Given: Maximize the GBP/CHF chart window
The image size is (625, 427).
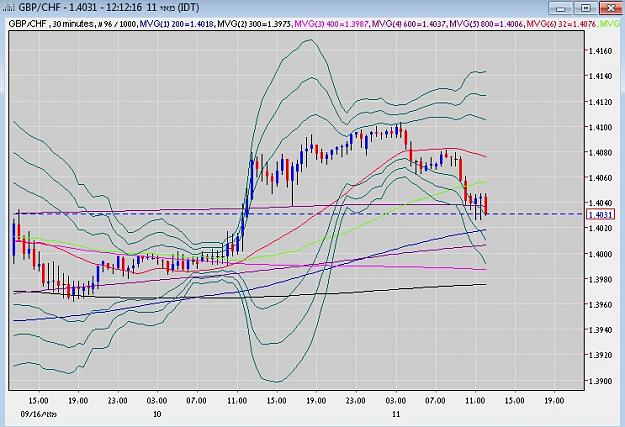Looking at the screenshot, I should pos(586,8).
